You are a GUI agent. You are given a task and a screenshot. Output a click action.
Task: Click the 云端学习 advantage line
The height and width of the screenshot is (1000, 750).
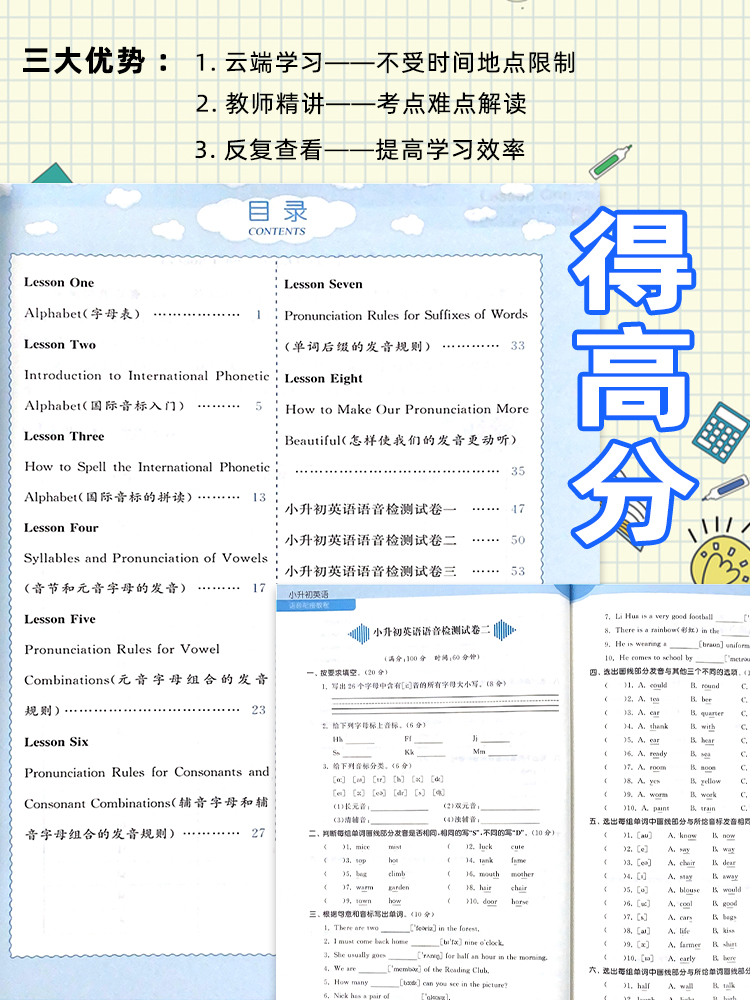click(385, 64)
